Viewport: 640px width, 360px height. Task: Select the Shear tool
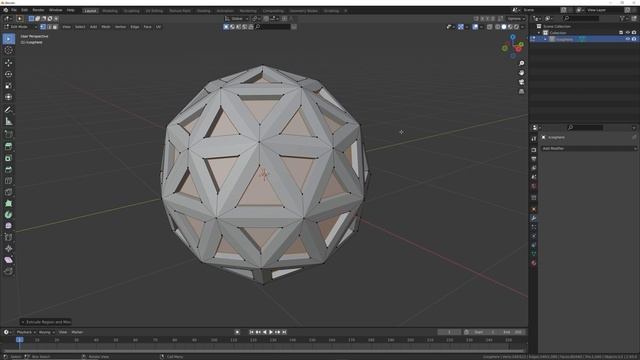[9, 260]
